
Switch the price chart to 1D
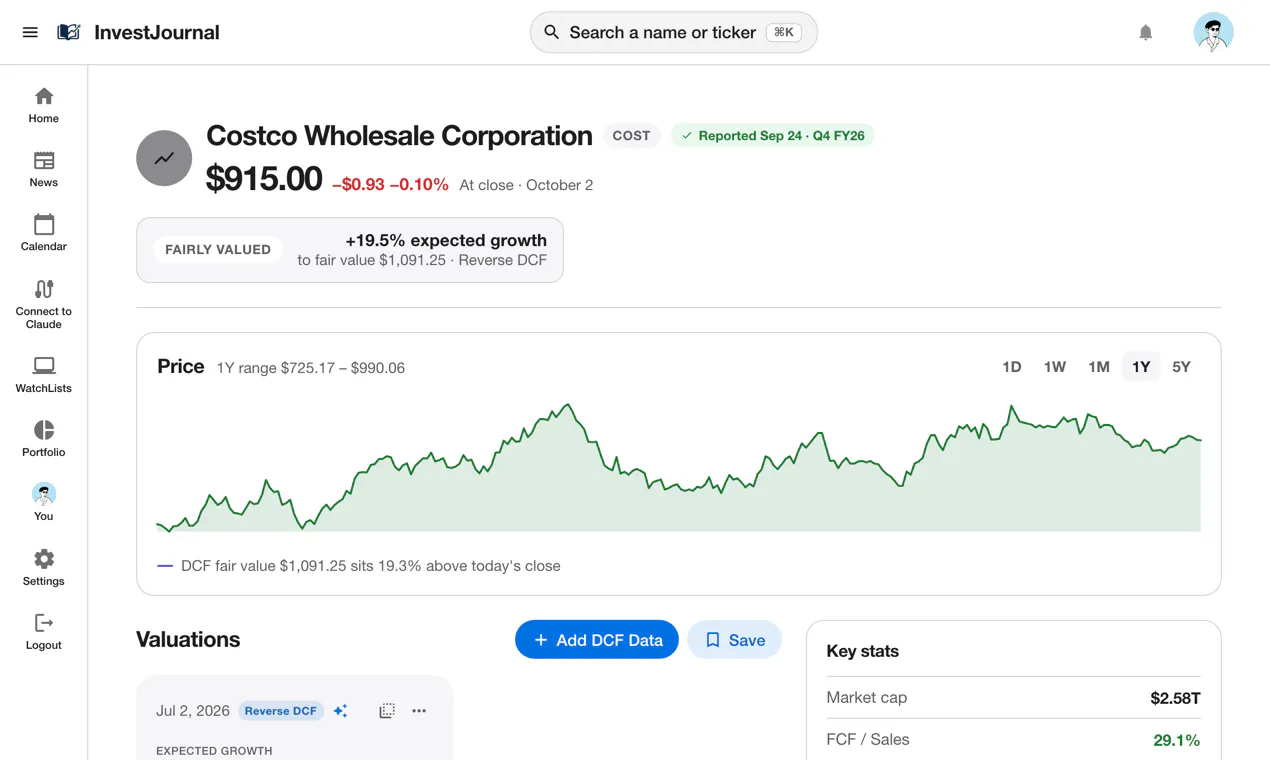tap(1012, 367)
